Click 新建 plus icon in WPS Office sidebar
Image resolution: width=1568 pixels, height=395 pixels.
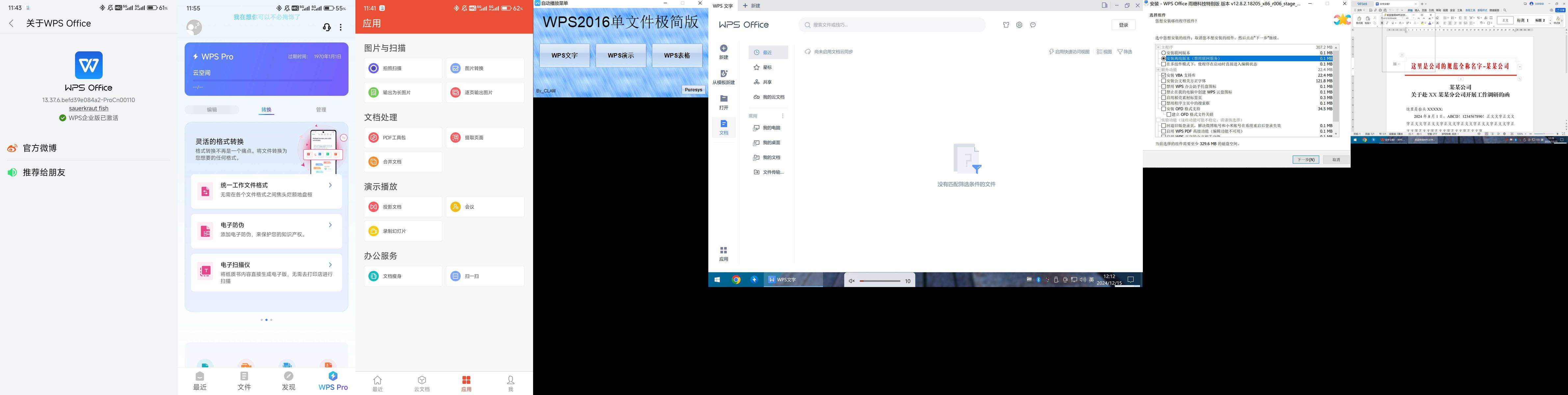point(724,48)
